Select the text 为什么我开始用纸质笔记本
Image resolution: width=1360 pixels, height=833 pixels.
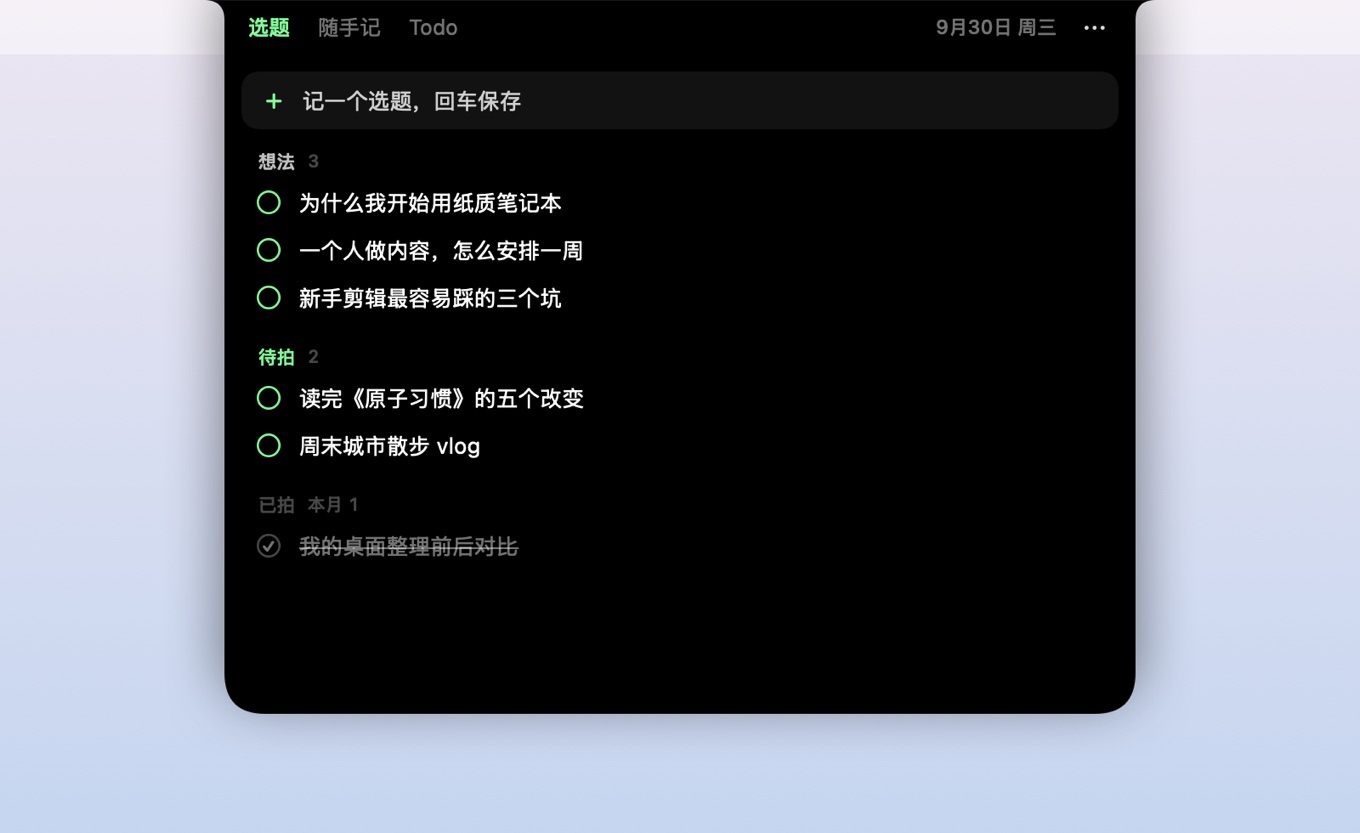tap(430, 204)
